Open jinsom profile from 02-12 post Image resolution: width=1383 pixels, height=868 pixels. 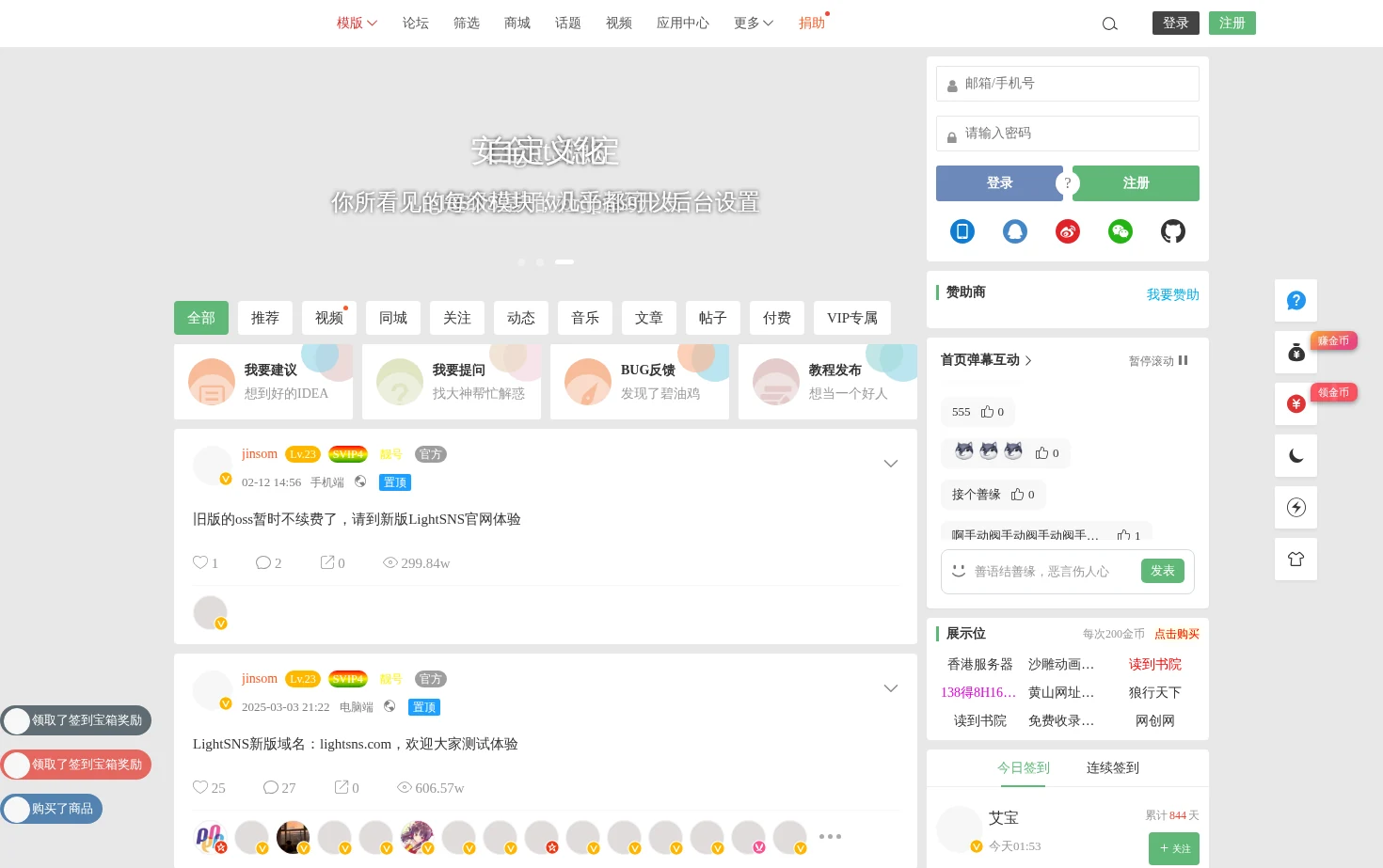[260, 454]
